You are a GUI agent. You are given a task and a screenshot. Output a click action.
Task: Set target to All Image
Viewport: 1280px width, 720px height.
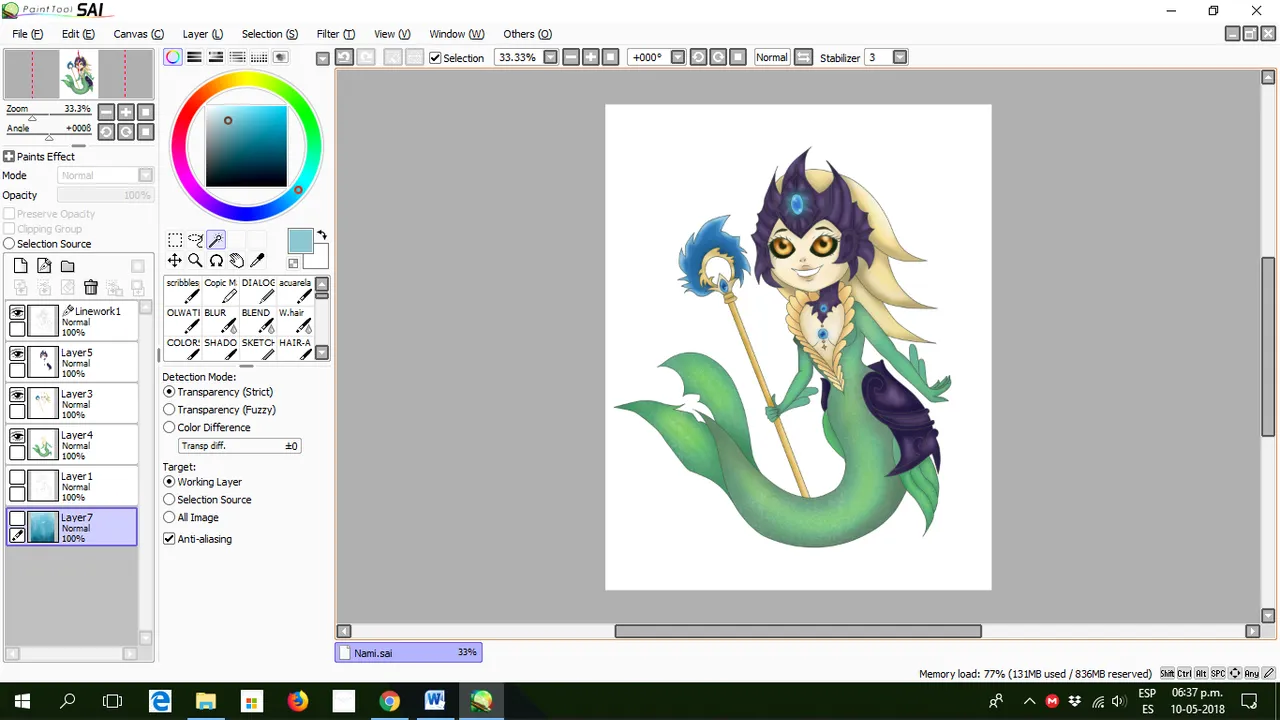point(169,517)
